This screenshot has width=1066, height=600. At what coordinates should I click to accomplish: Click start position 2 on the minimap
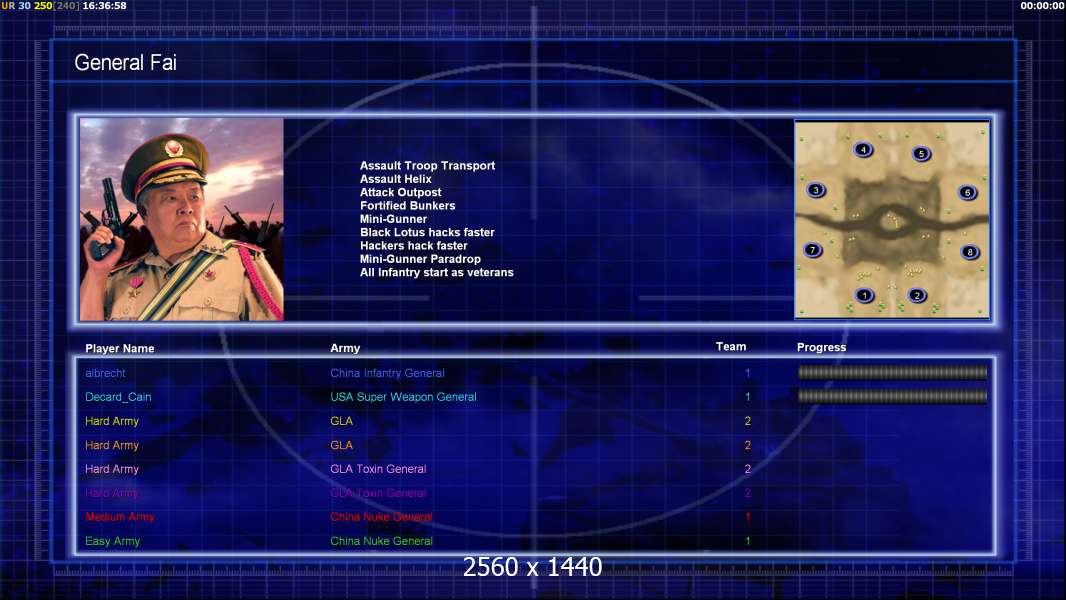[917, 296]
